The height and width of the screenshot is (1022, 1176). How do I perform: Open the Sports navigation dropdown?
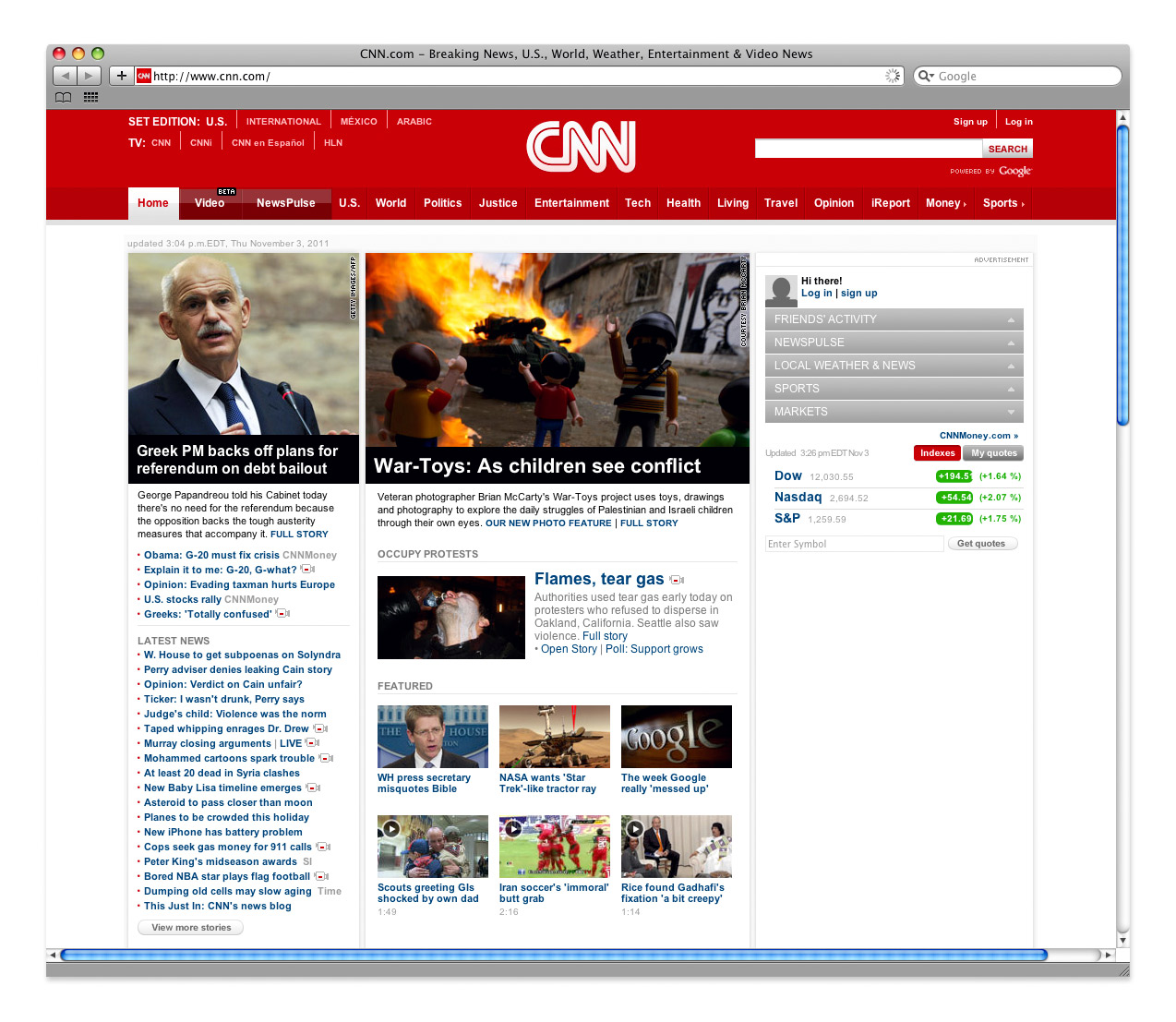point(1003,203)
